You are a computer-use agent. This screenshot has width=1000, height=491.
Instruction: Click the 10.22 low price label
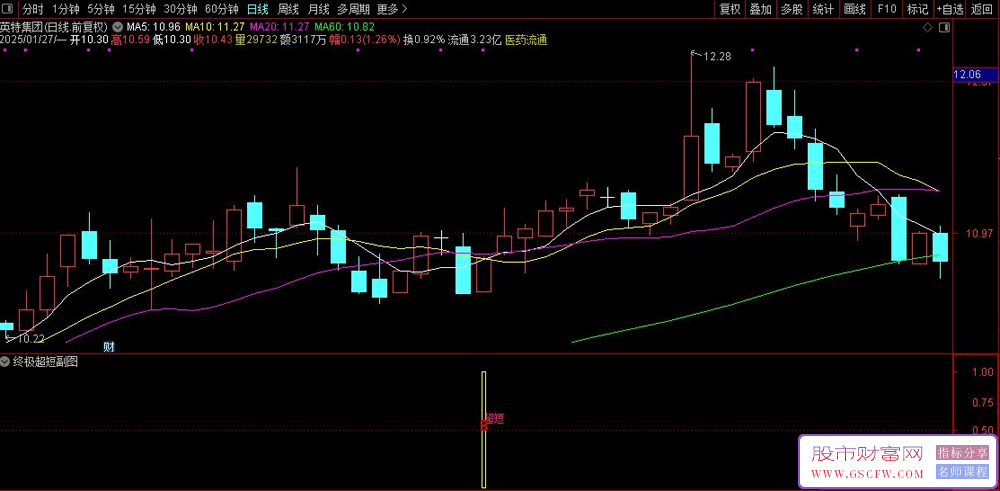(30, 339)
